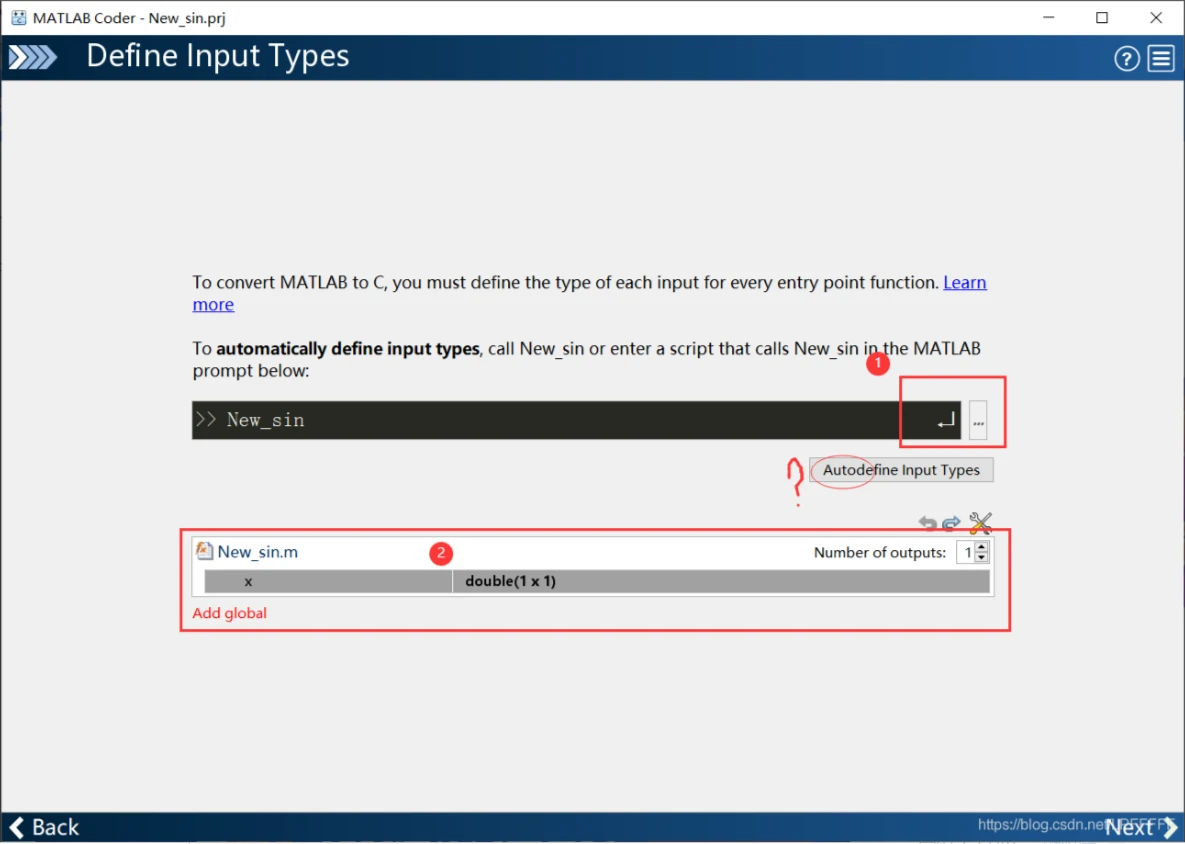1185x844 pixels.
Task: Click the New_sin.m file name link
Action: click(x=258, y=552)
